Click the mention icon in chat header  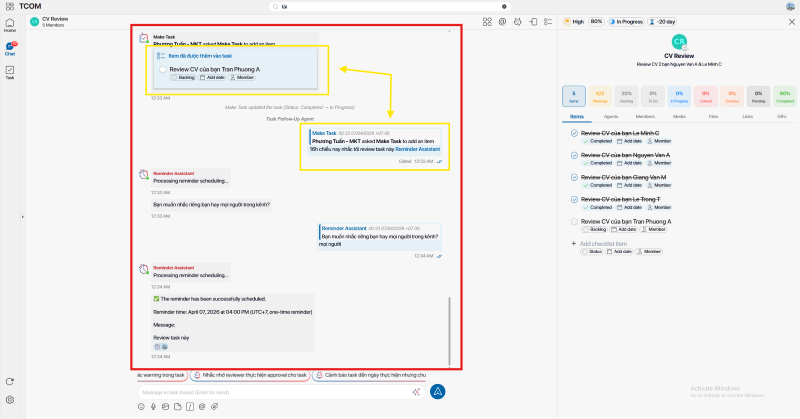tap(503, 22)
